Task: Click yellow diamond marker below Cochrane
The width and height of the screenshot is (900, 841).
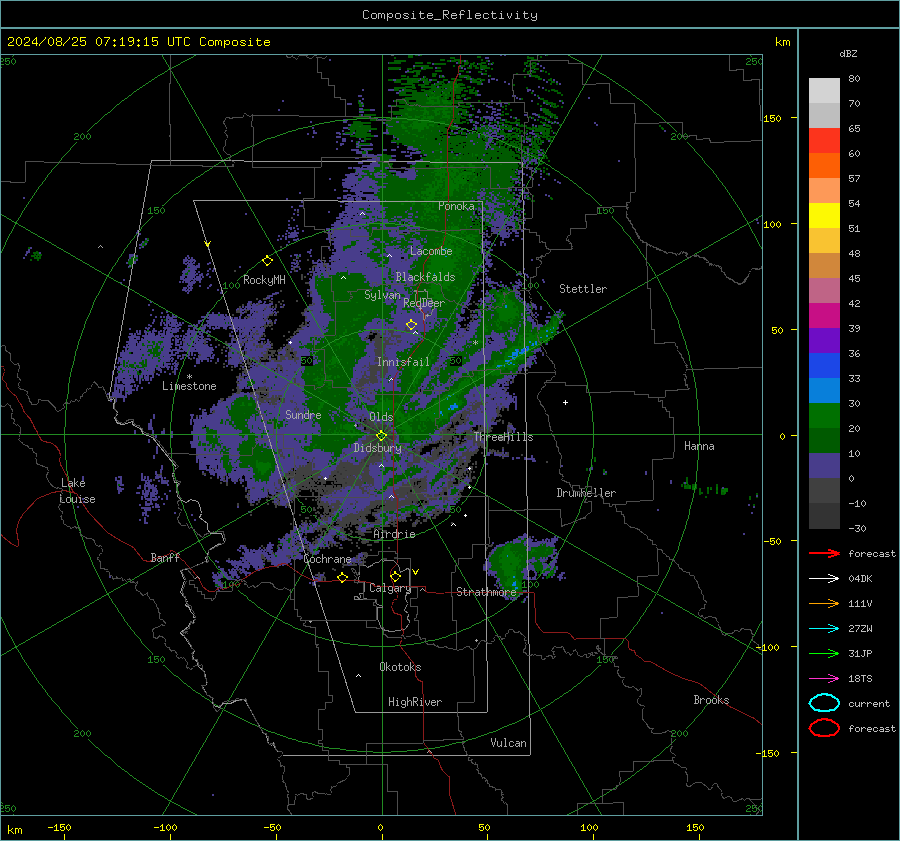Action: point(342,578)
